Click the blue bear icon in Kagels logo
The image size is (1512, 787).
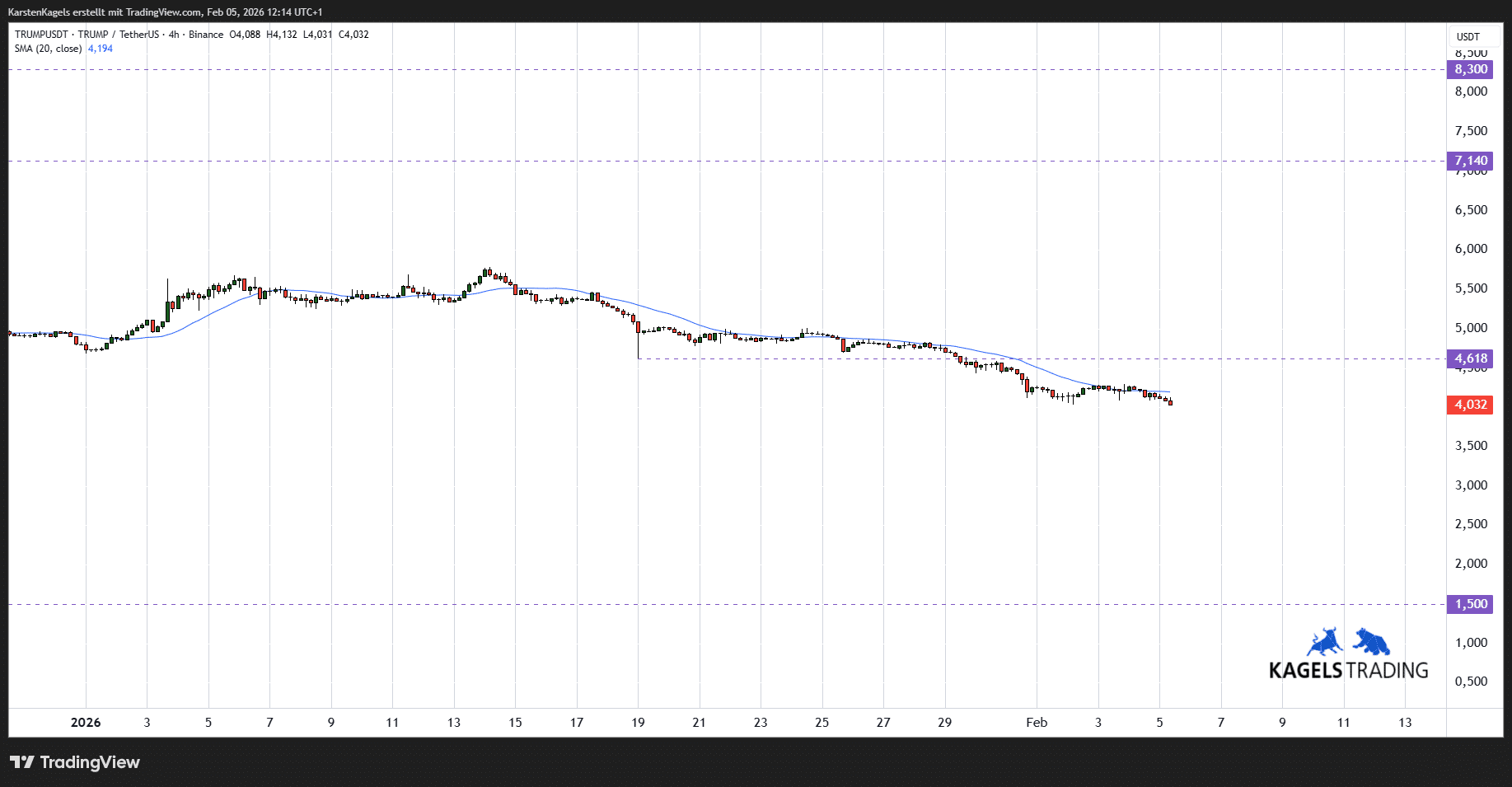[1371, 642]
